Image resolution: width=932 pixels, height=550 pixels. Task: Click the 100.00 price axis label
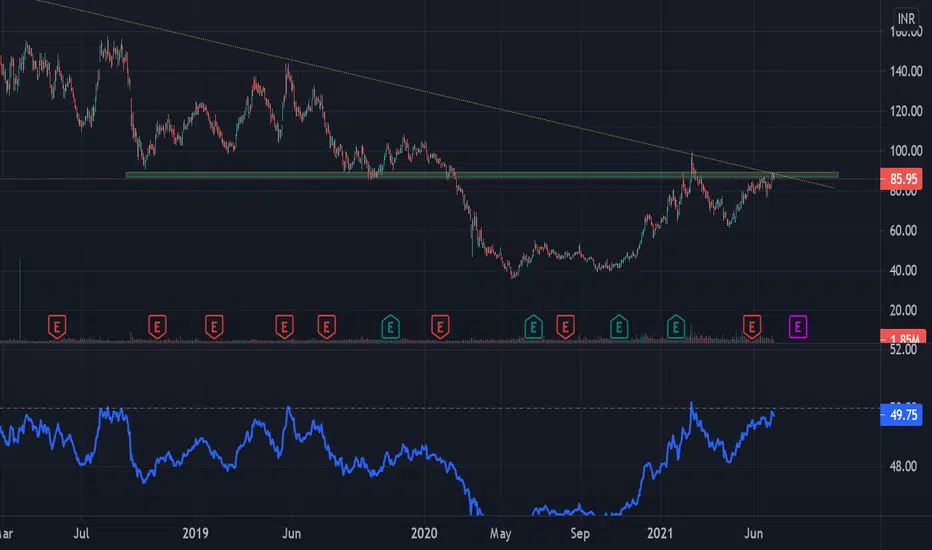pyautogui.click(x=906, y=151)
